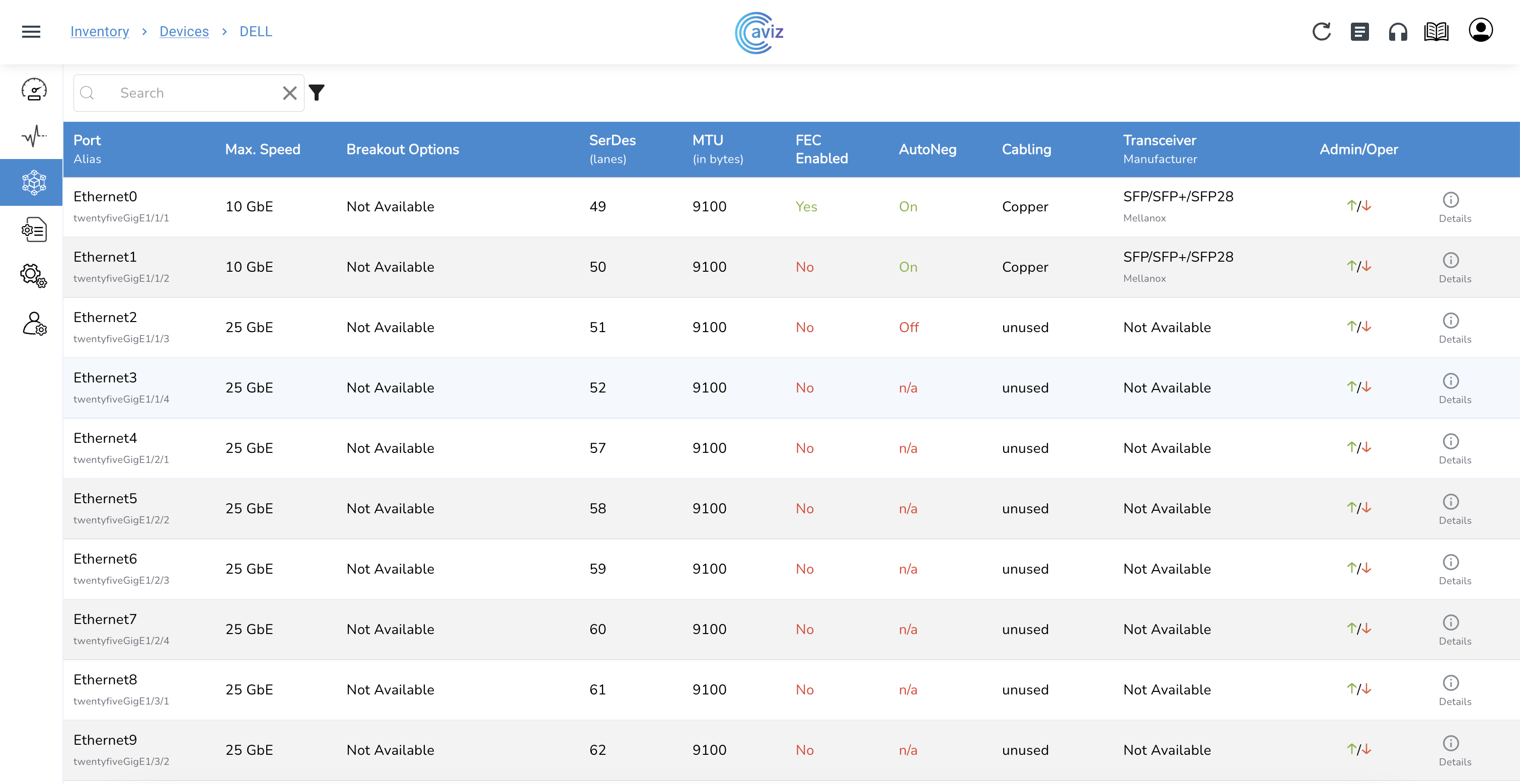Open the user profile account icon
The image size is (1520, 784).
pos(1480,30)
